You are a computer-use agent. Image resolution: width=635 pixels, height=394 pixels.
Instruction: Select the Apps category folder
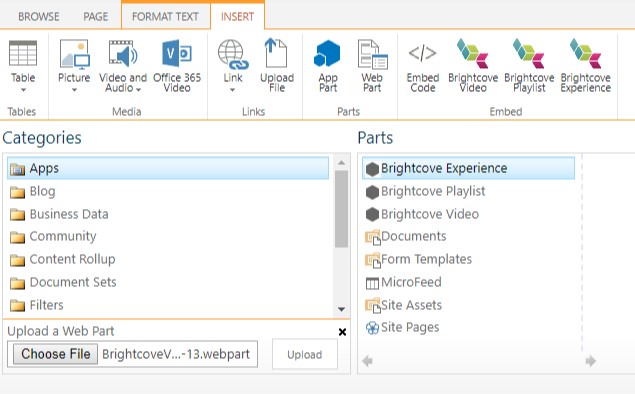coord(168,168)
